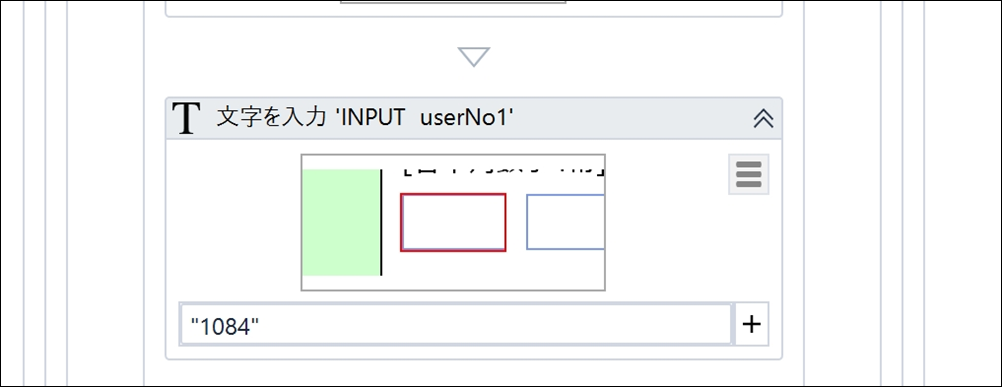Collapse the '文字を入力' activity with the double chevron

coord(764,119)
